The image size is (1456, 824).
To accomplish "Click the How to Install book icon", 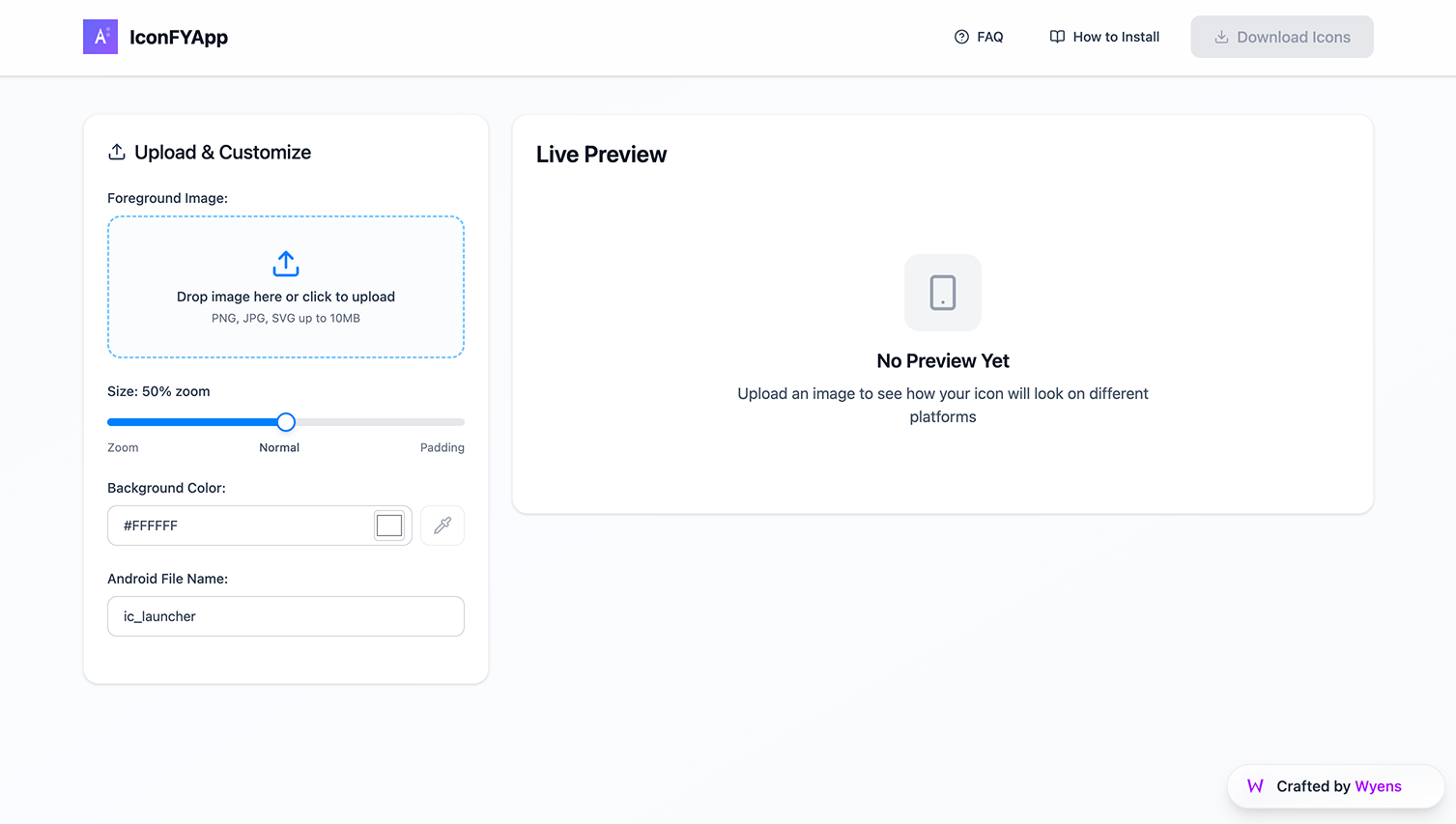I will point(1057,37).
